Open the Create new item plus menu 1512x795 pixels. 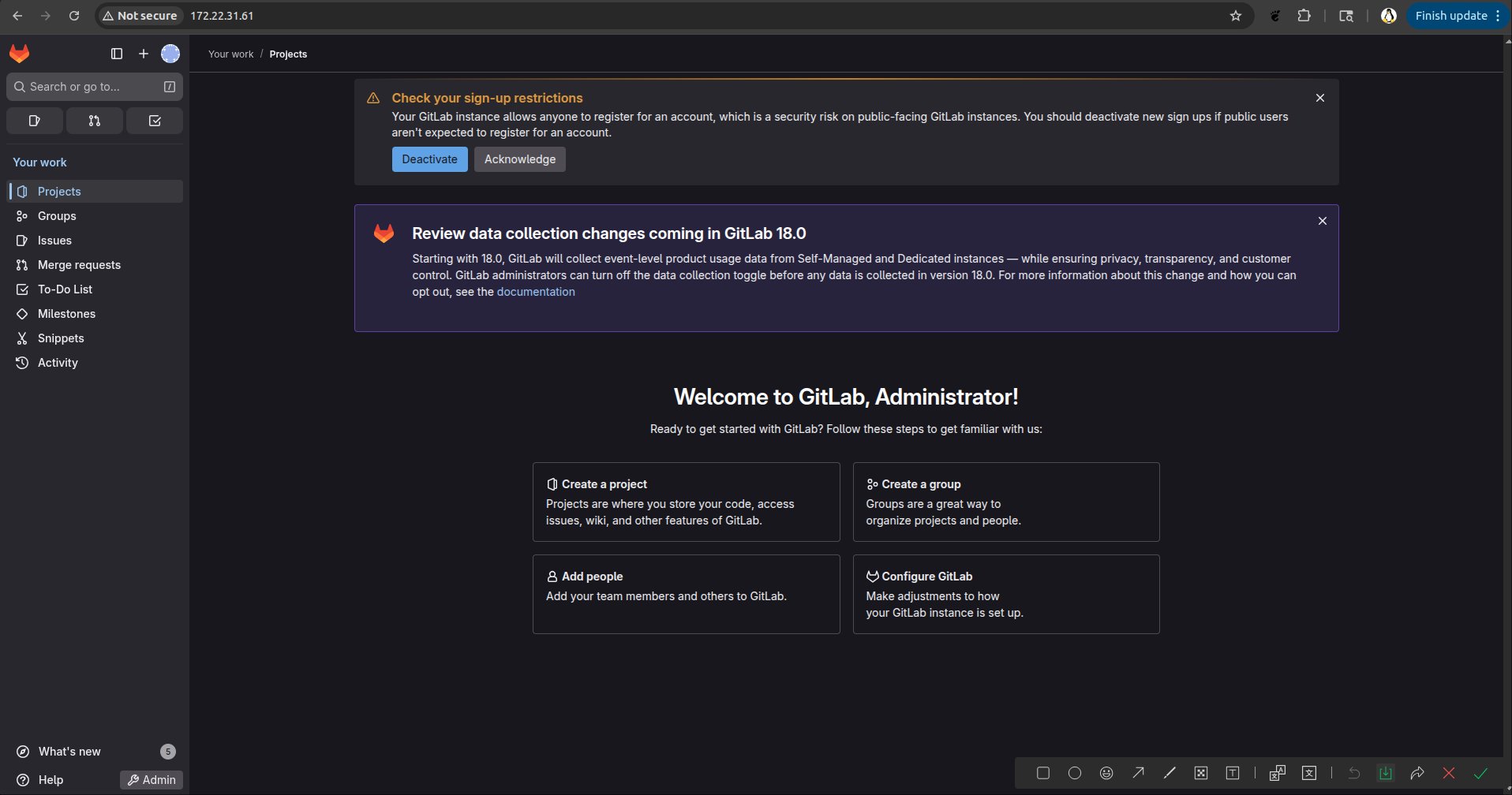143,54
